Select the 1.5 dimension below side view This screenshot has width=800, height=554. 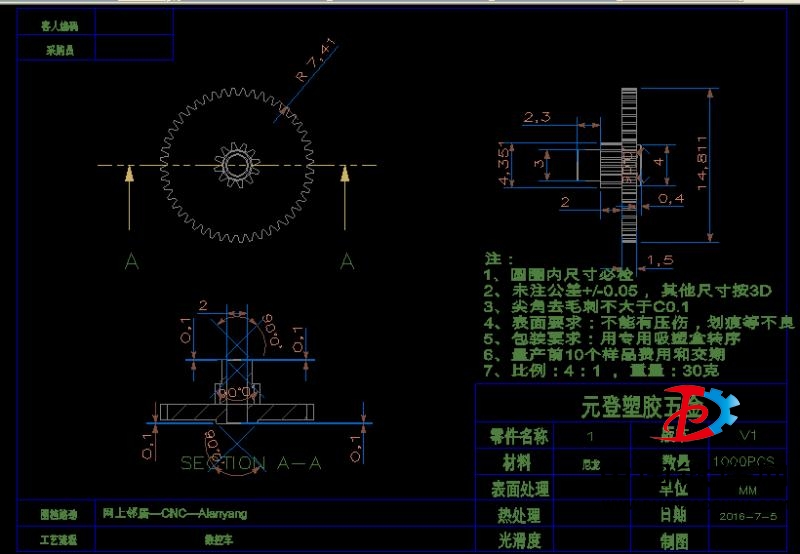[660, 260]
